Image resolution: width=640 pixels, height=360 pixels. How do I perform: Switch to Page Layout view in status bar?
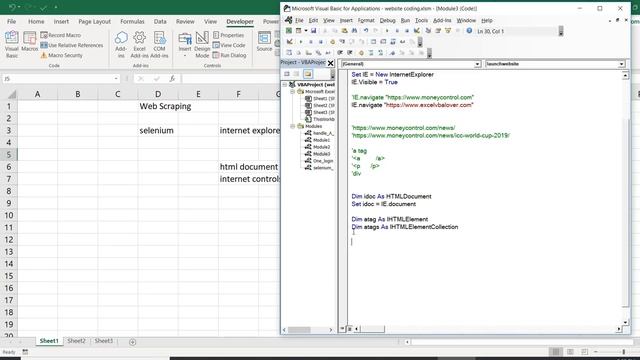pyautogui.click(x=570, y=351)
